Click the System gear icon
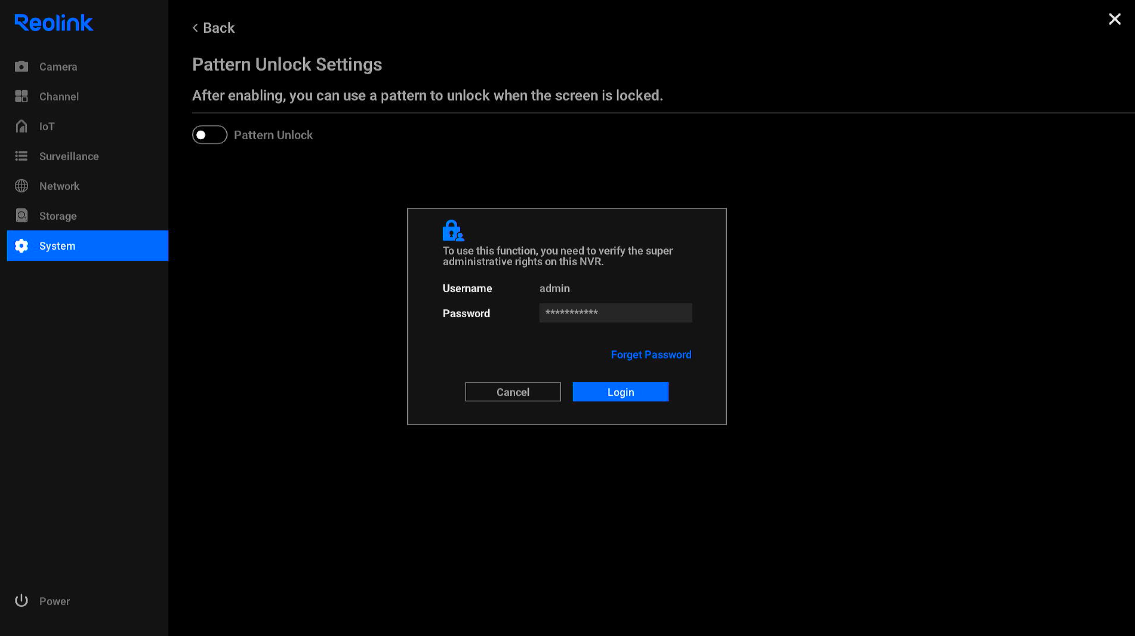 point(22,246)
